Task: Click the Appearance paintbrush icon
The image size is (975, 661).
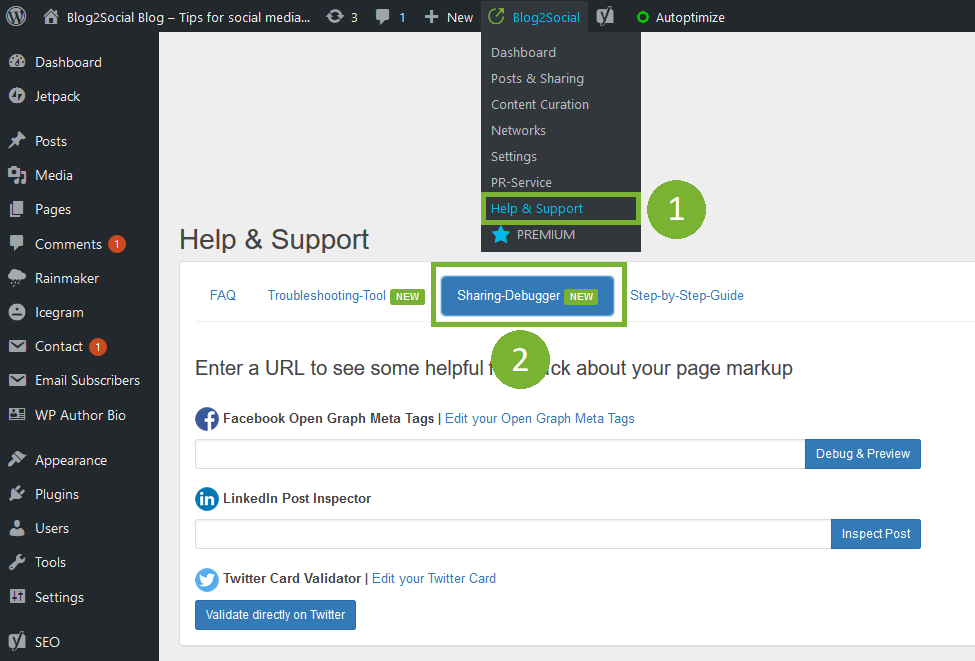Action: tap(17, 460)
